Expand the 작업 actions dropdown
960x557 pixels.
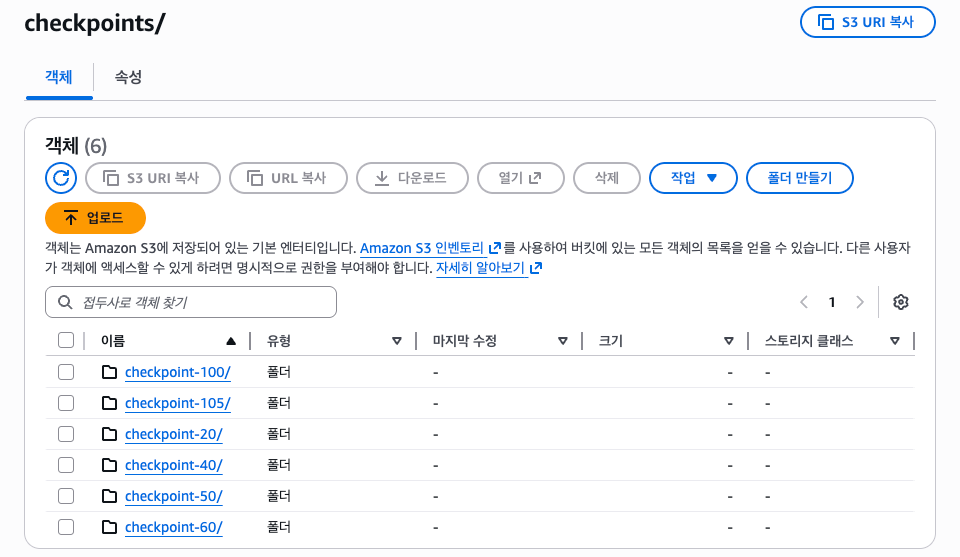[x=693, y=178]
